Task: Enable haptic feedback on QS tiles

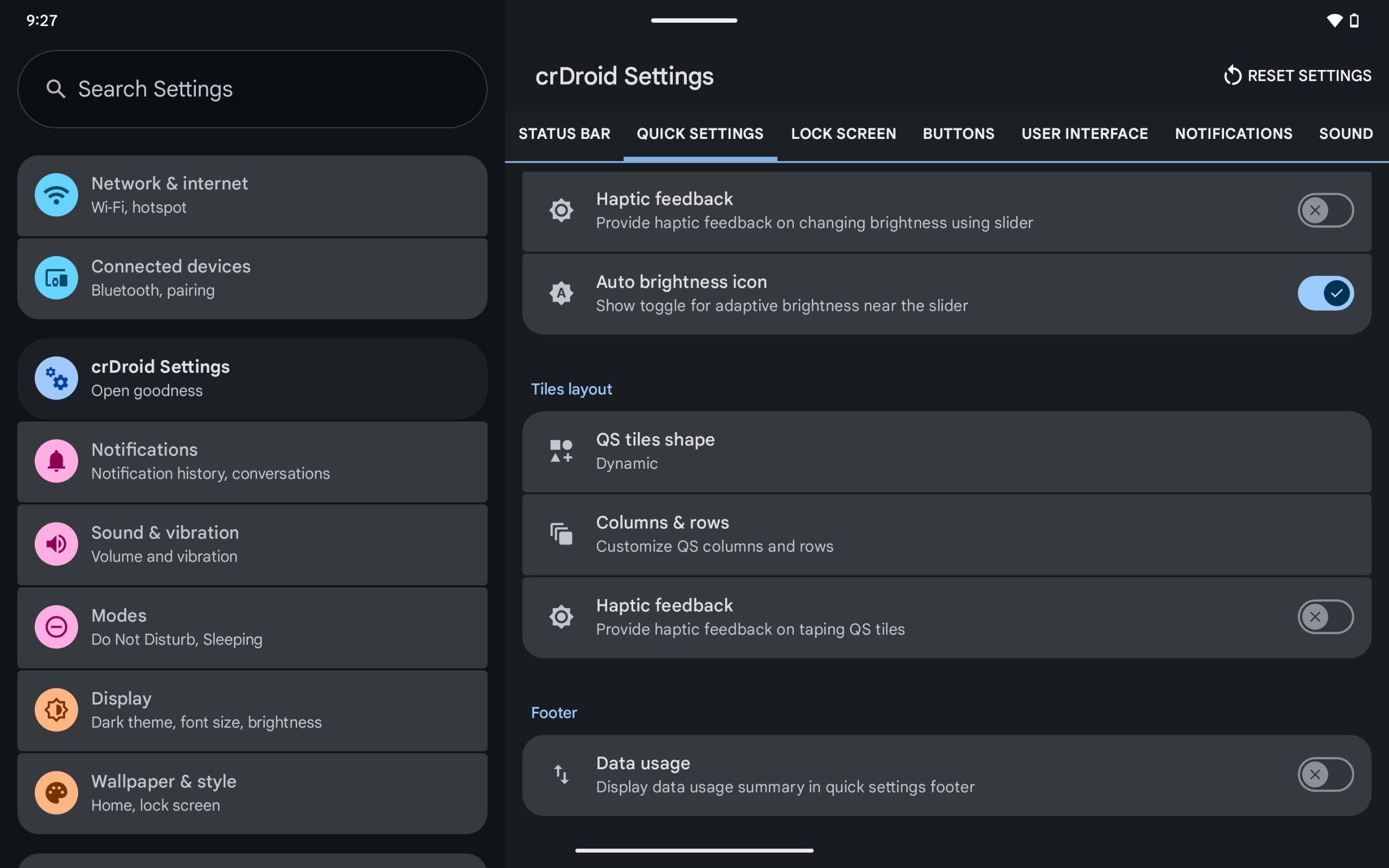Action: click(1325, 617)
